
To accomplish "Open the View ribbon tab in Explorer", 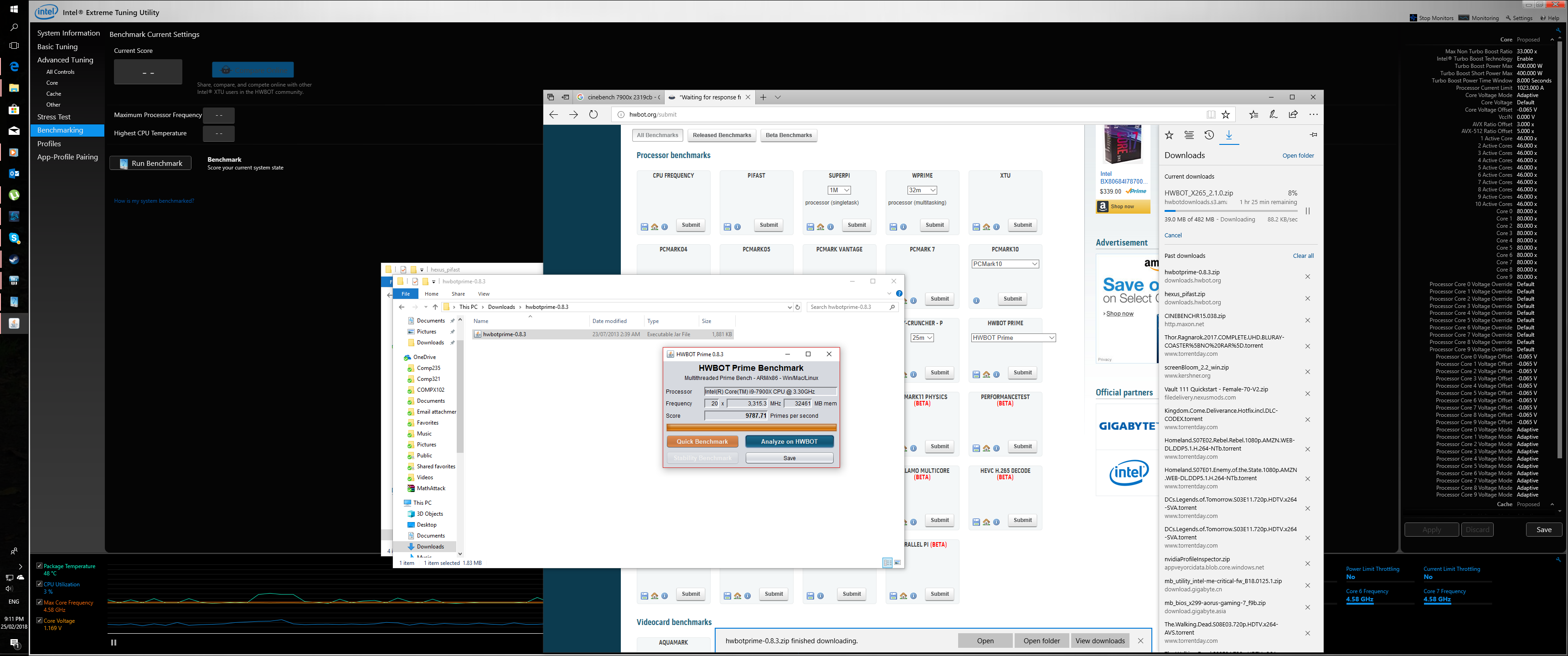I will (483, 294).
